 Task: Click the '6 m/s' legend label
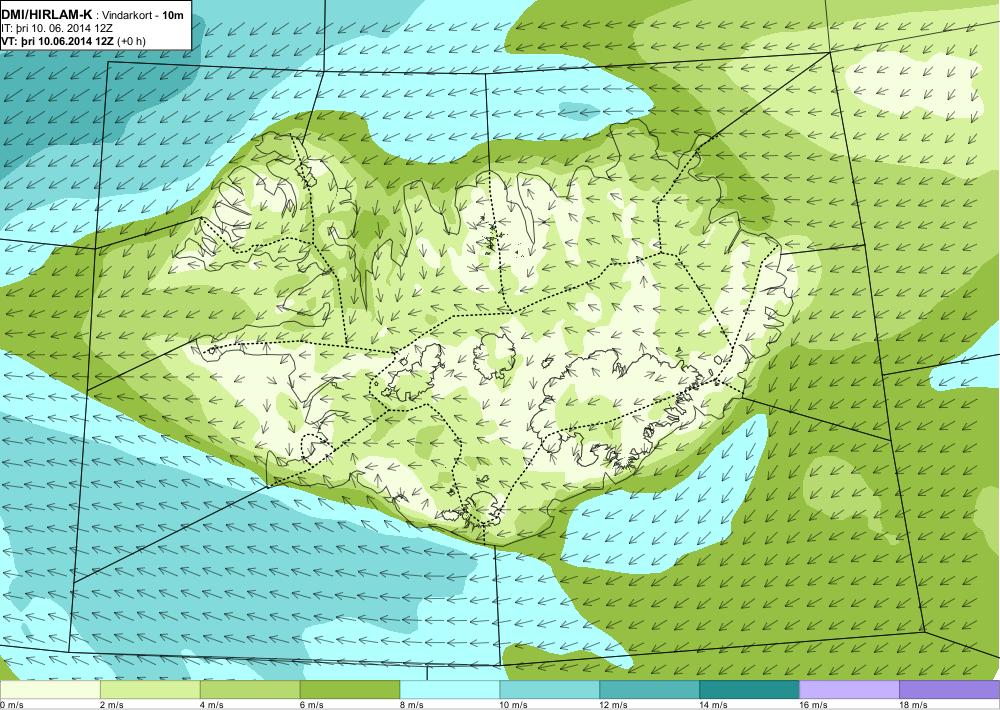pyautogui.click(x=311, y=705)
